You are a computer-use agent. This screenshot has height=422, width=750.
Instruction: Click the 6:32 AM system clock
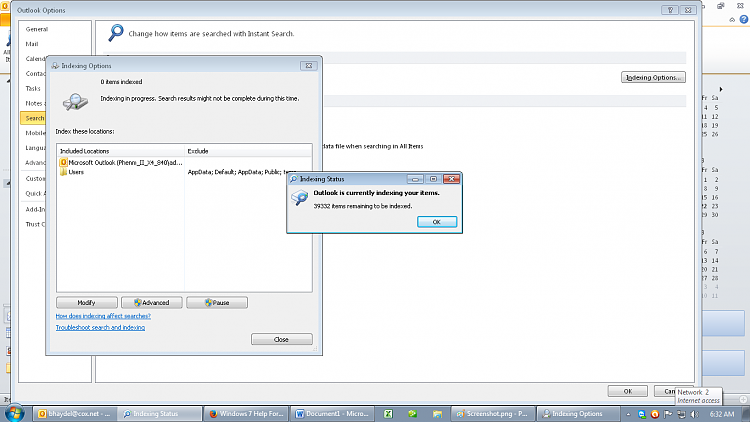pos(722,414)
